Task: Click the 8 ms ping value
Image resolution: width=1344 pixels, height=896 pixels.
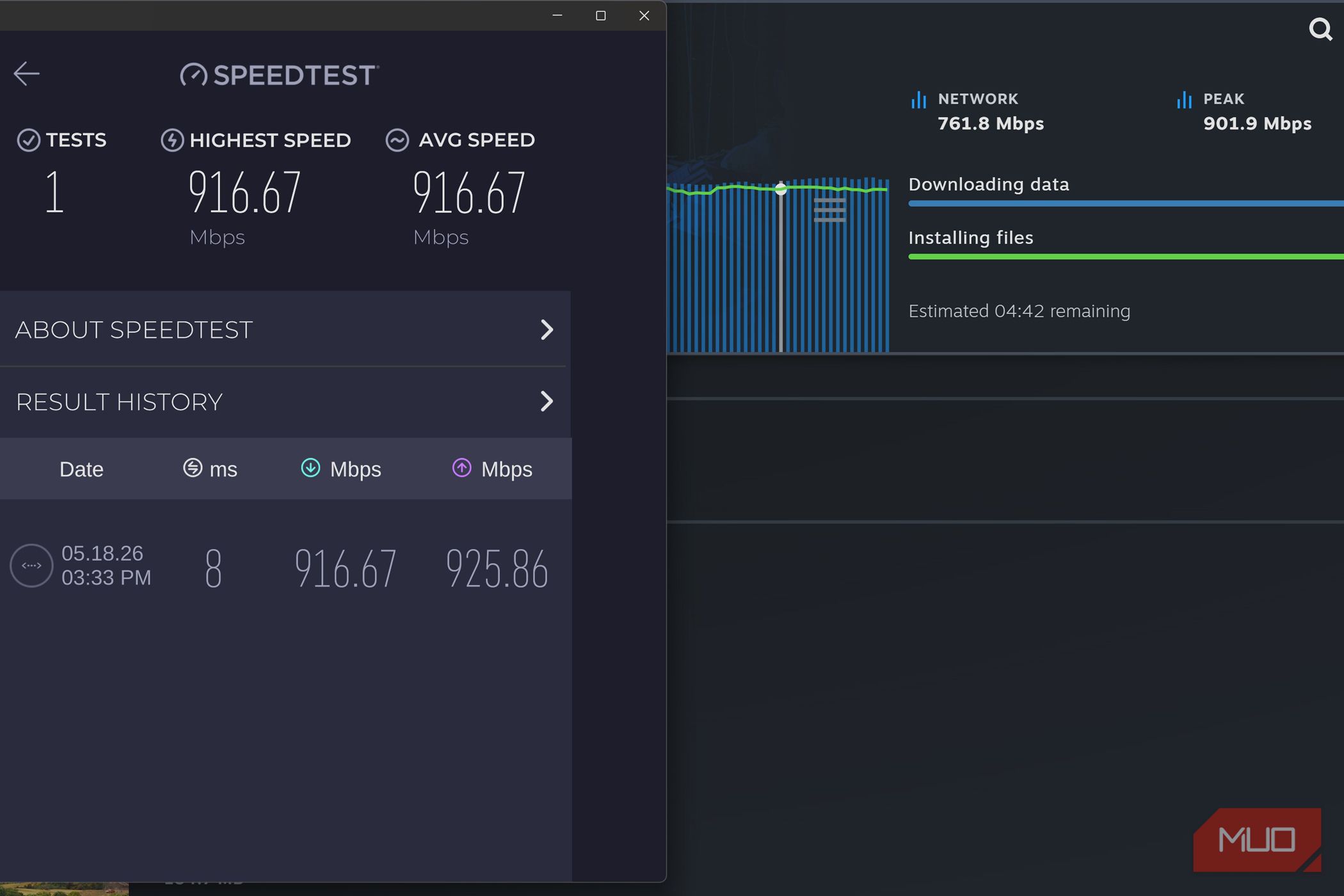Action: 213,568
